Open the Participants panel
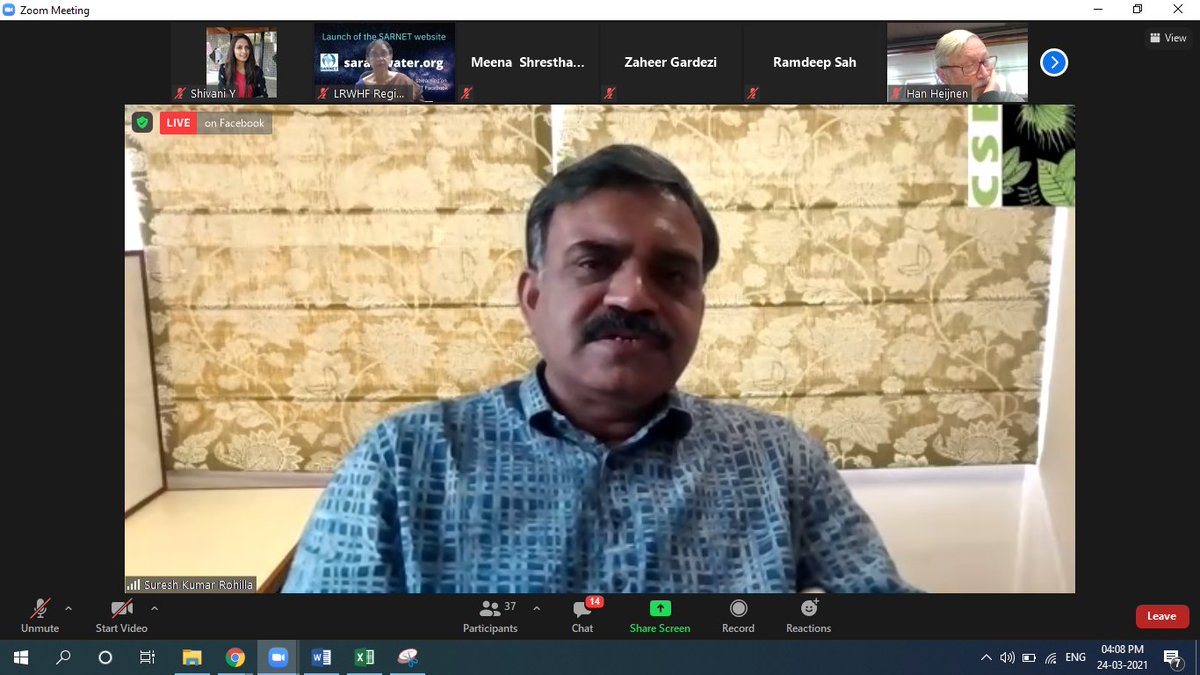This screenshot has height=675, width=1200. 490,615
